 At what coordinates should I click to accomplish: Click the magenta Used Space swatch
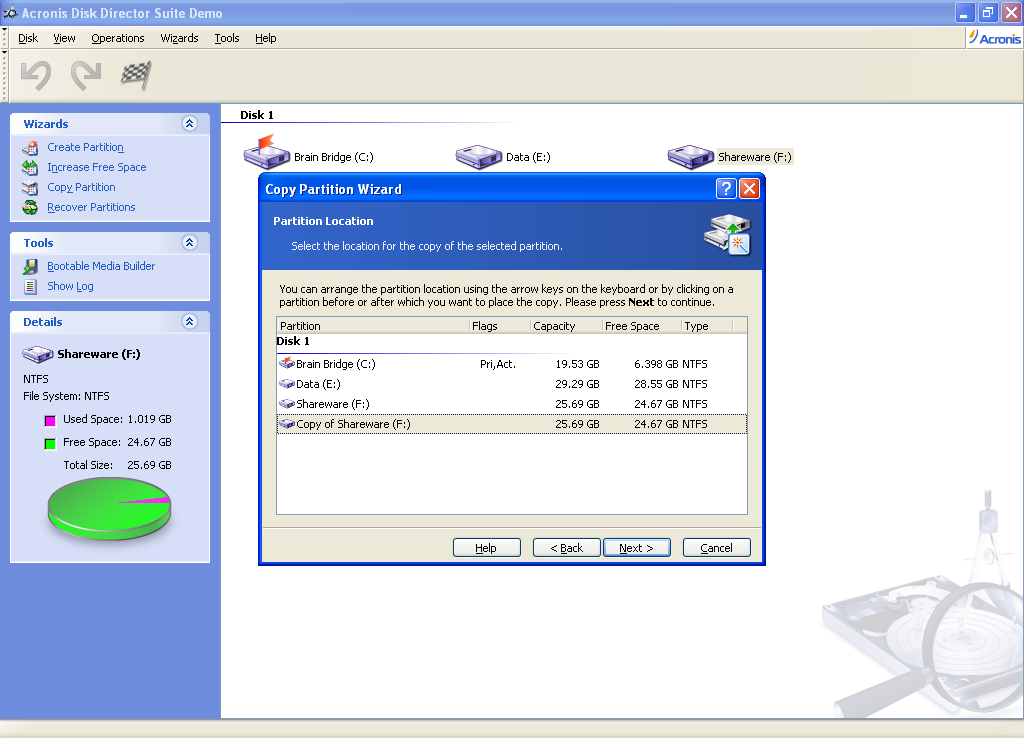(x=50, y=421)
